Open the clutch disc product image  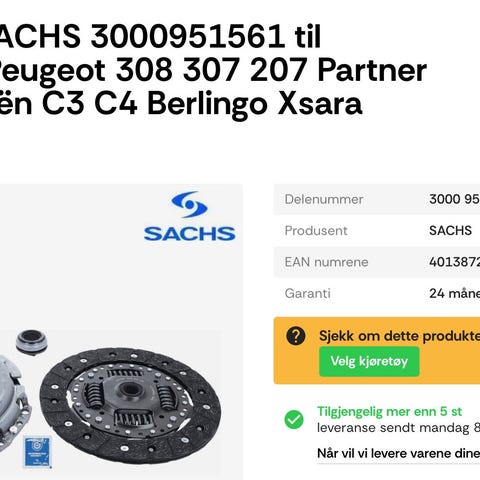[x=130, y=405]
